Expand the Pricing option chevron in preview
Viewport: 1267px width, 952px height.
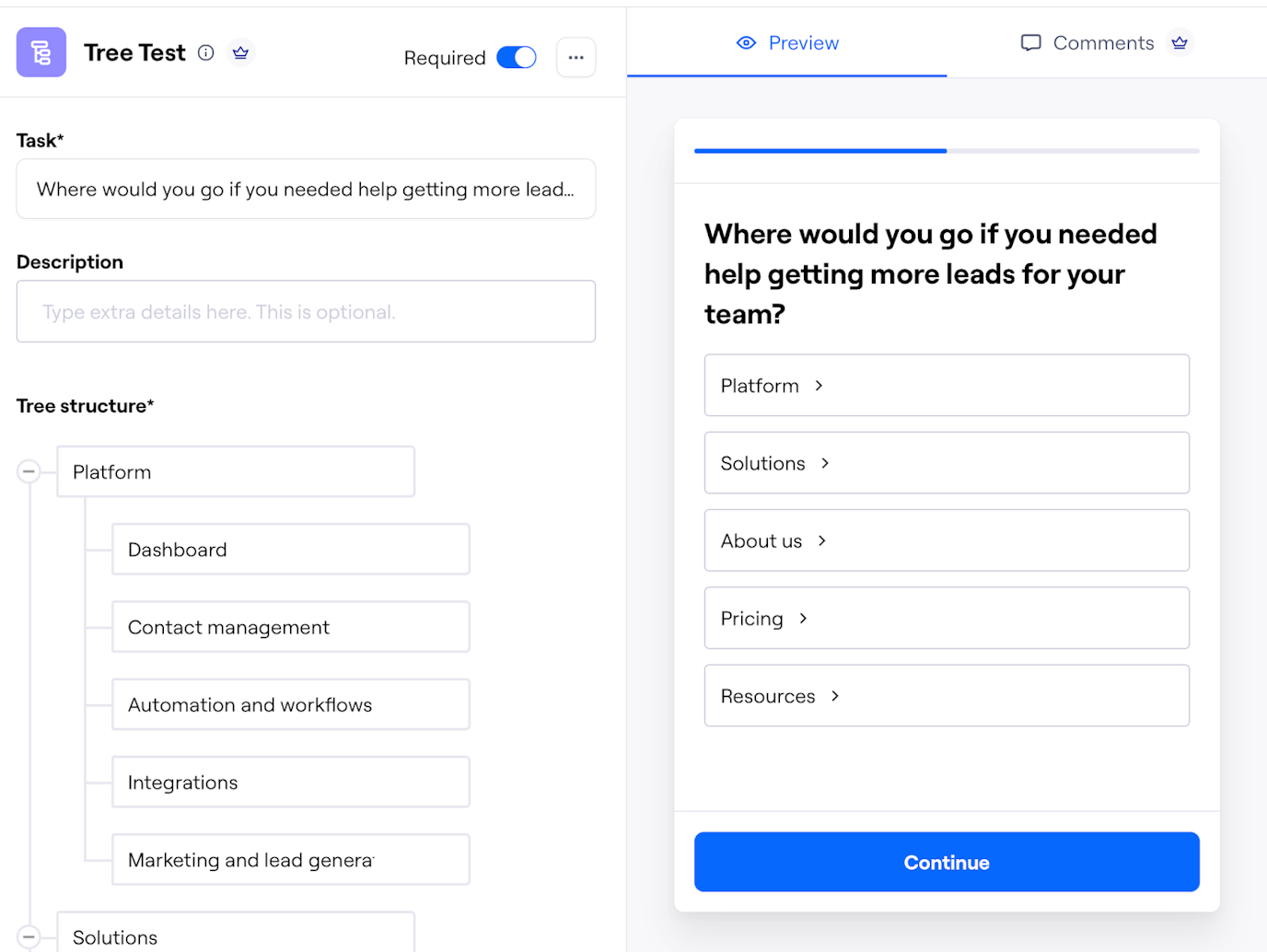803,619
